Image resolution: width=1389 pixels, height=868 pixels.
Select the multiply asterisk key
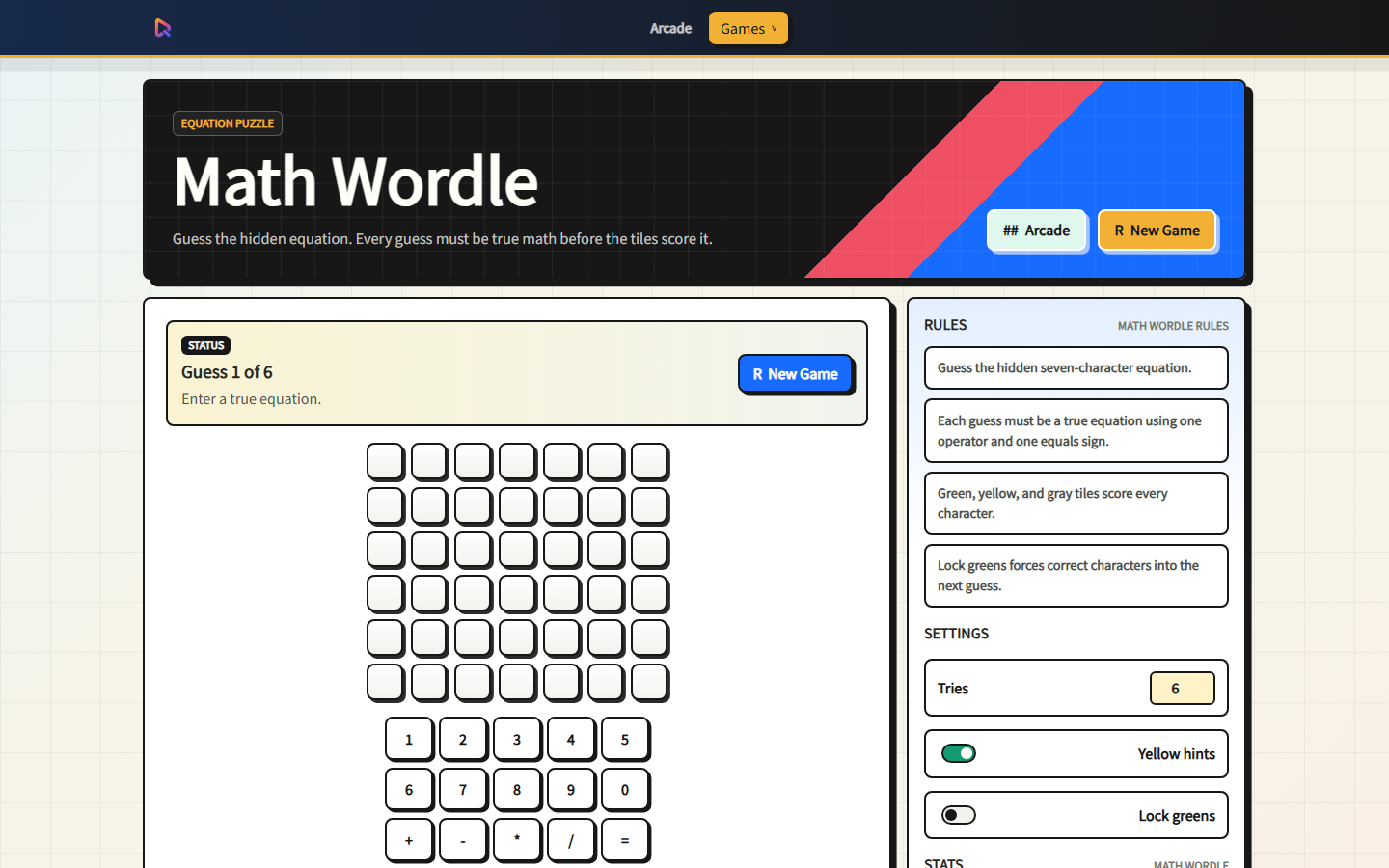point(517,840)
